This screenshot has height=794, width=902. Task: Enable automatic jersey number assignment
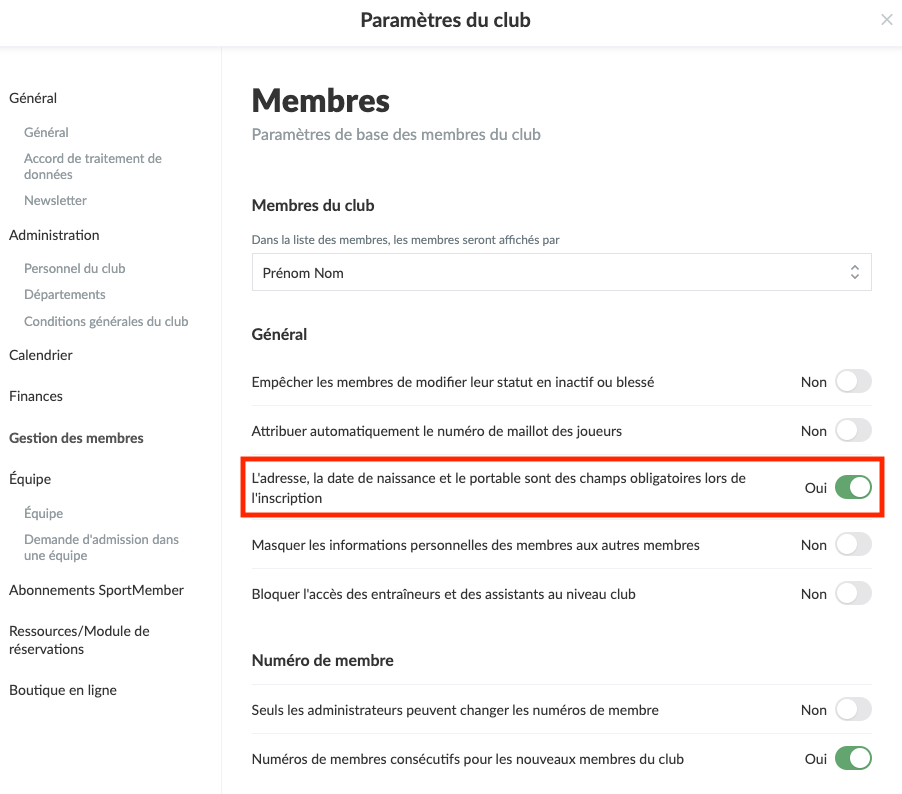(853, 431)
